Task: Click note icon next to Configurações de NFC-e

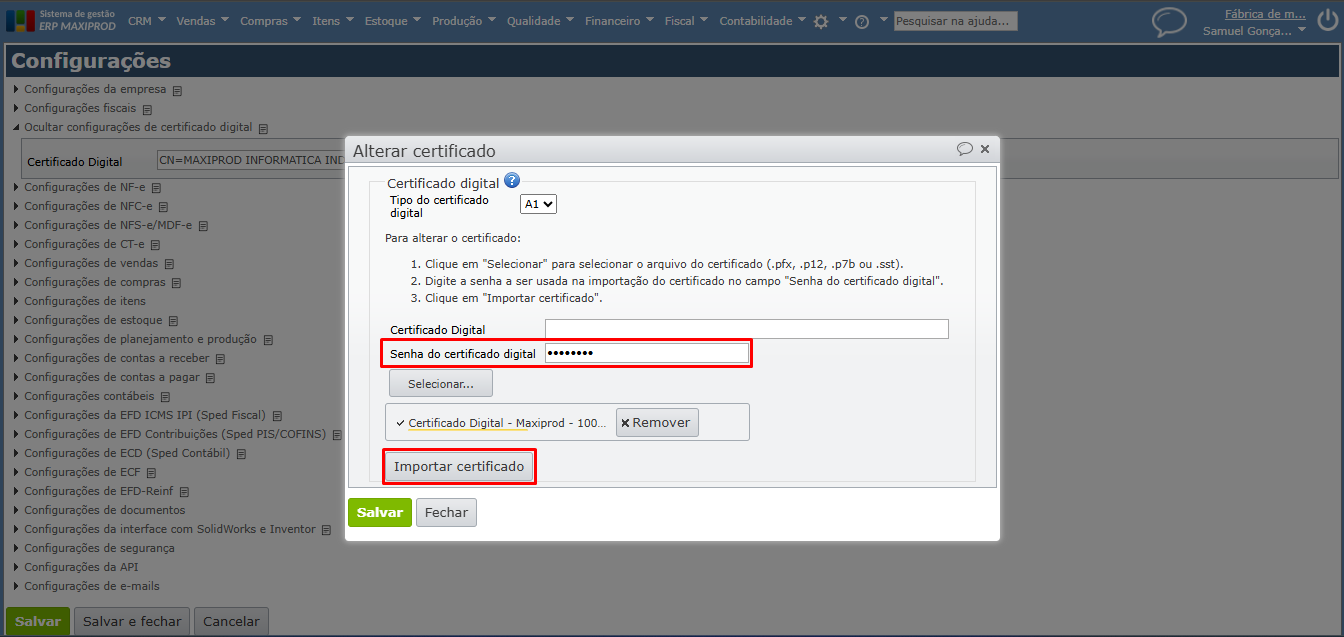Action: coord(163,206)
